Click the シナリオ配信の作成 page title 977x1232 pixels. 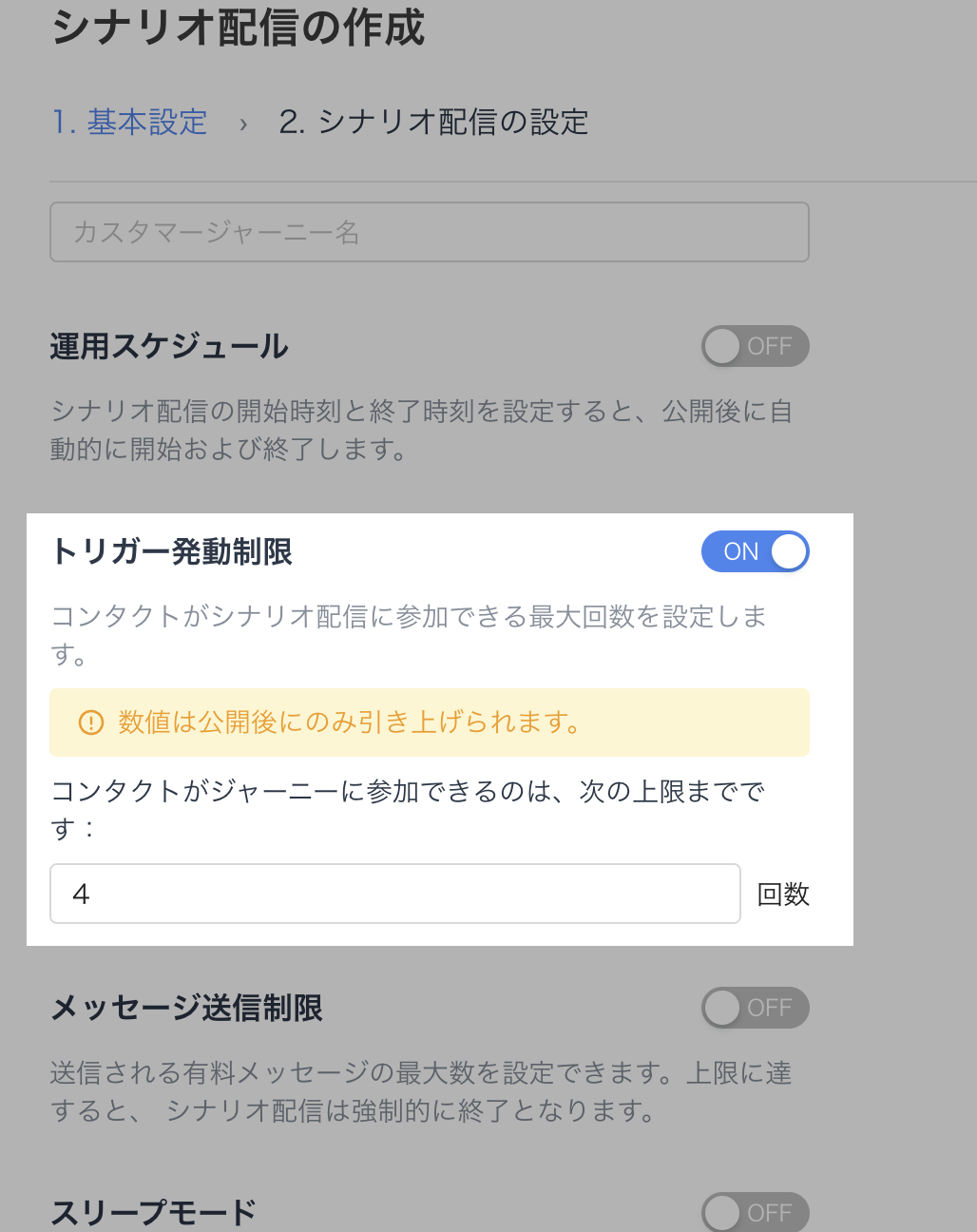tap(238, 29)
